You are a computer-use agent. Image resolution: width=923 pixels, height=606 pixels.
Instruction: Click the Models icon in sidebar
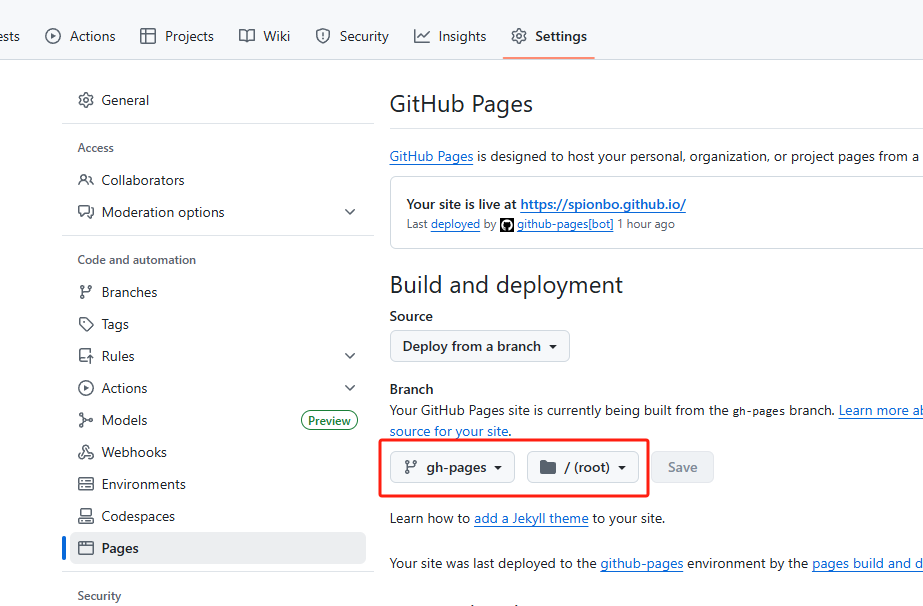pyautogui.click(x=86, y=420)
